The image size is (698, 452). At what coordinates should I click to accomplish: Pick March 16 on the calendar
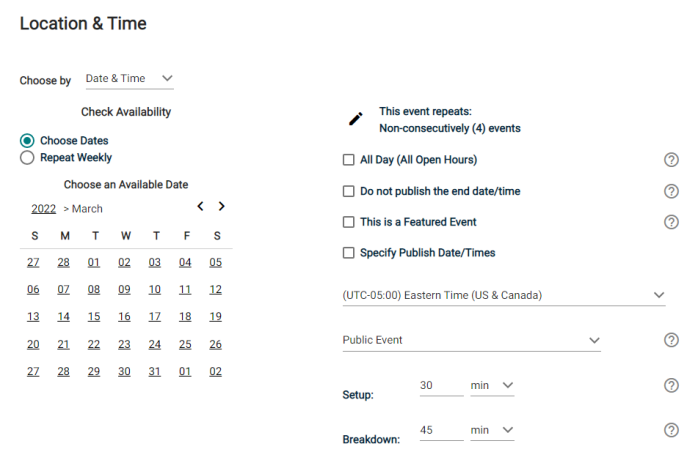click(x=124, y=317)
